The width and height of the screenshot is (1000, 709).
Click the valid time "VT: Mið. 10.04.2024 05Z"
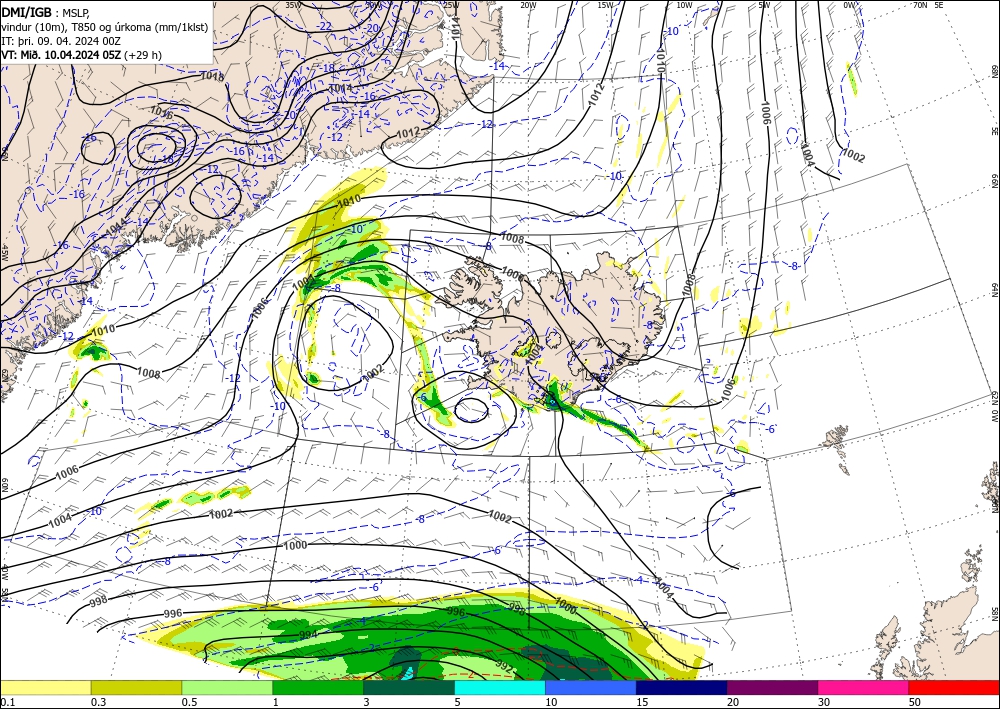coord(61,55)
